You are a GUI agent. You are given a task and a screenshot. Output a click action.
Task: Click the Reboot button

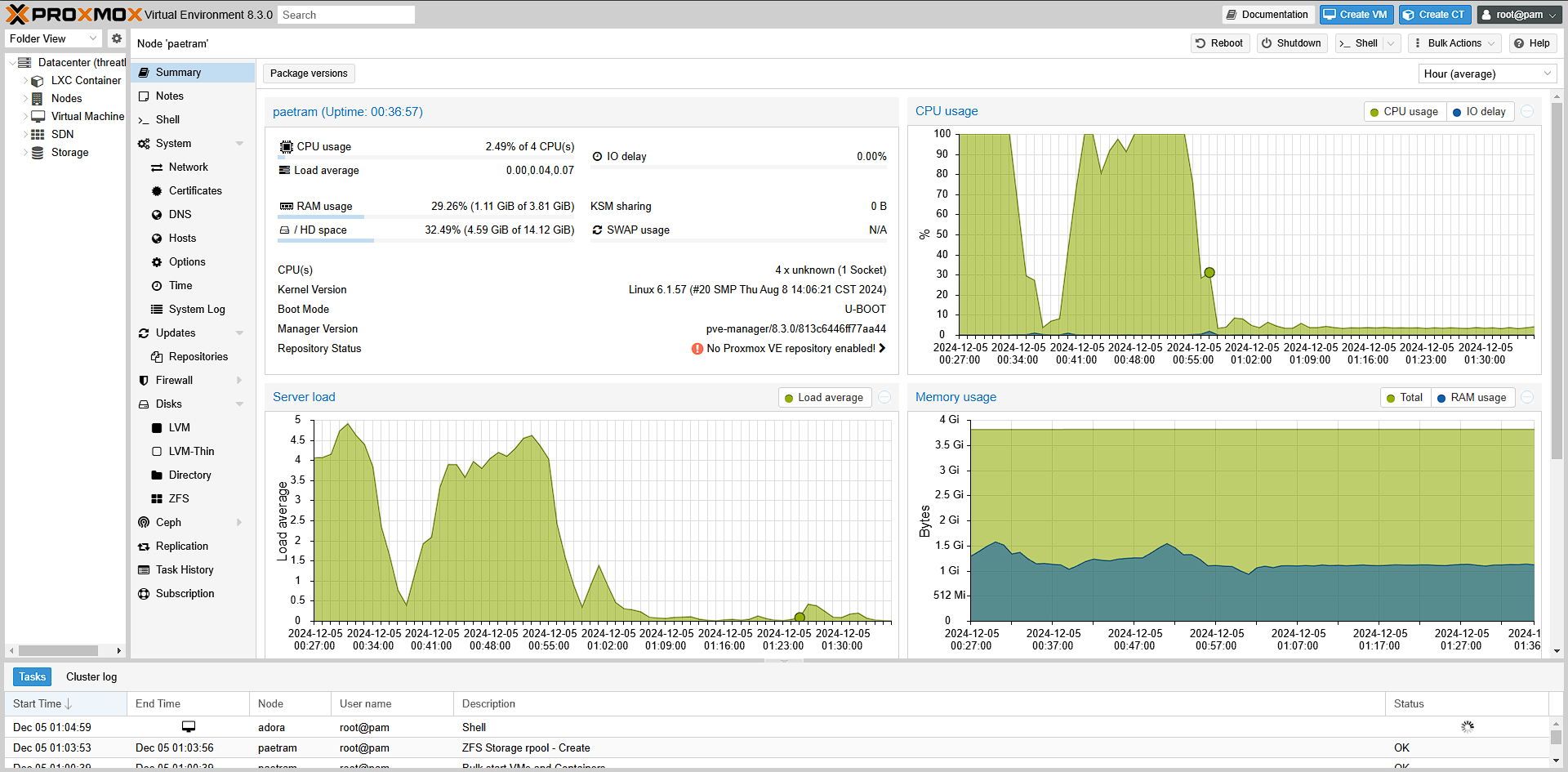coord(1219,43)
